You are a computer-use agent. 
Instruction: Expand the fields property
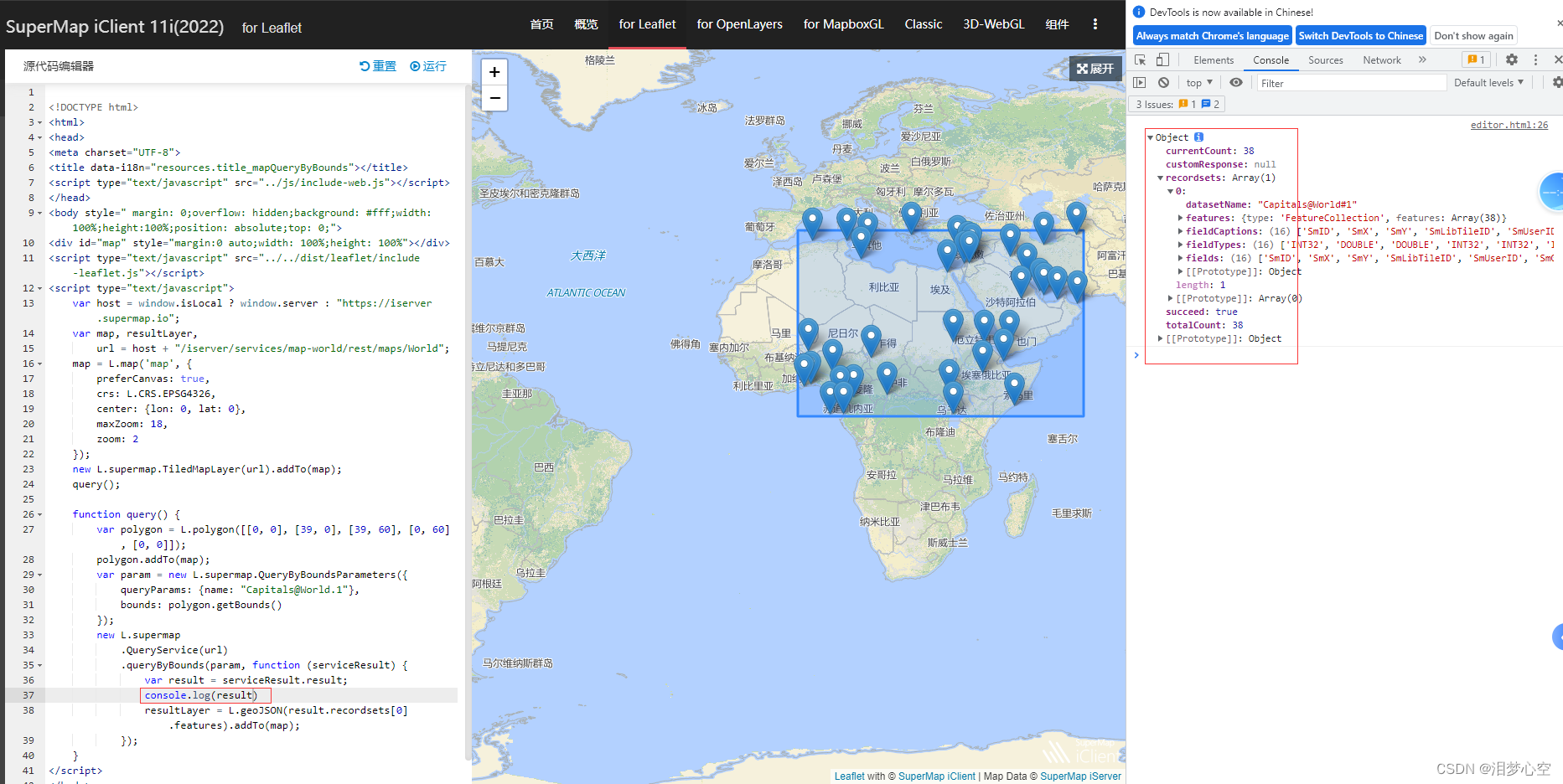pos(1181,258)
